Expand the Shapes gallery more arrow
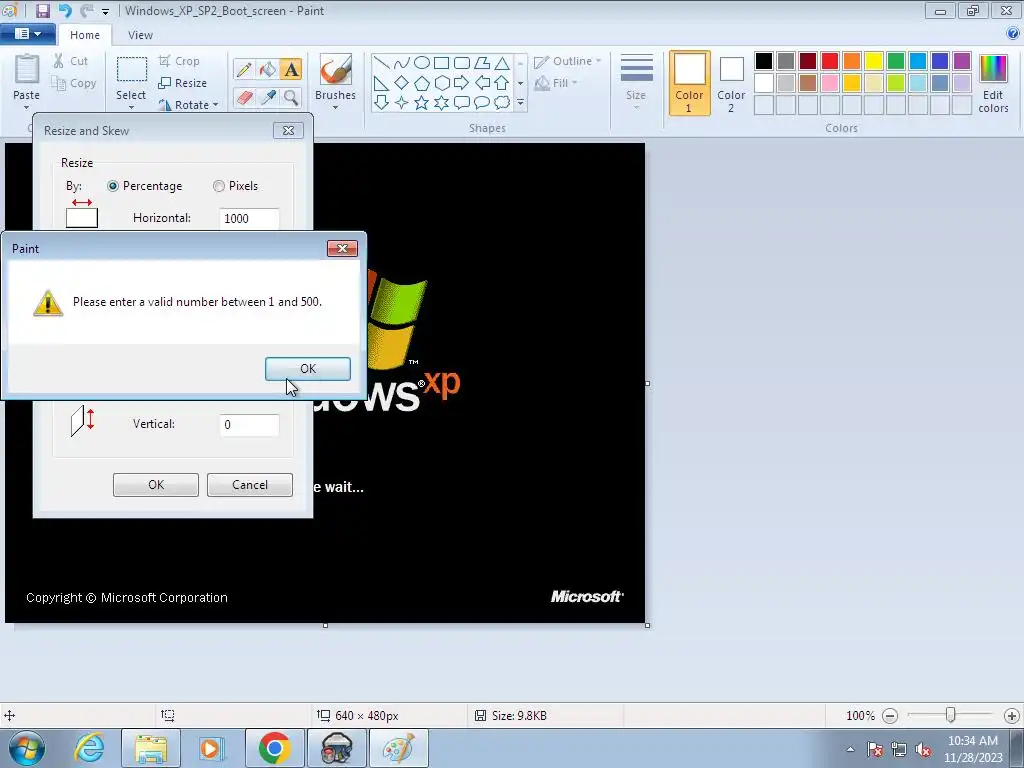This screenshot has height=768, width=1024. [520, 103]
